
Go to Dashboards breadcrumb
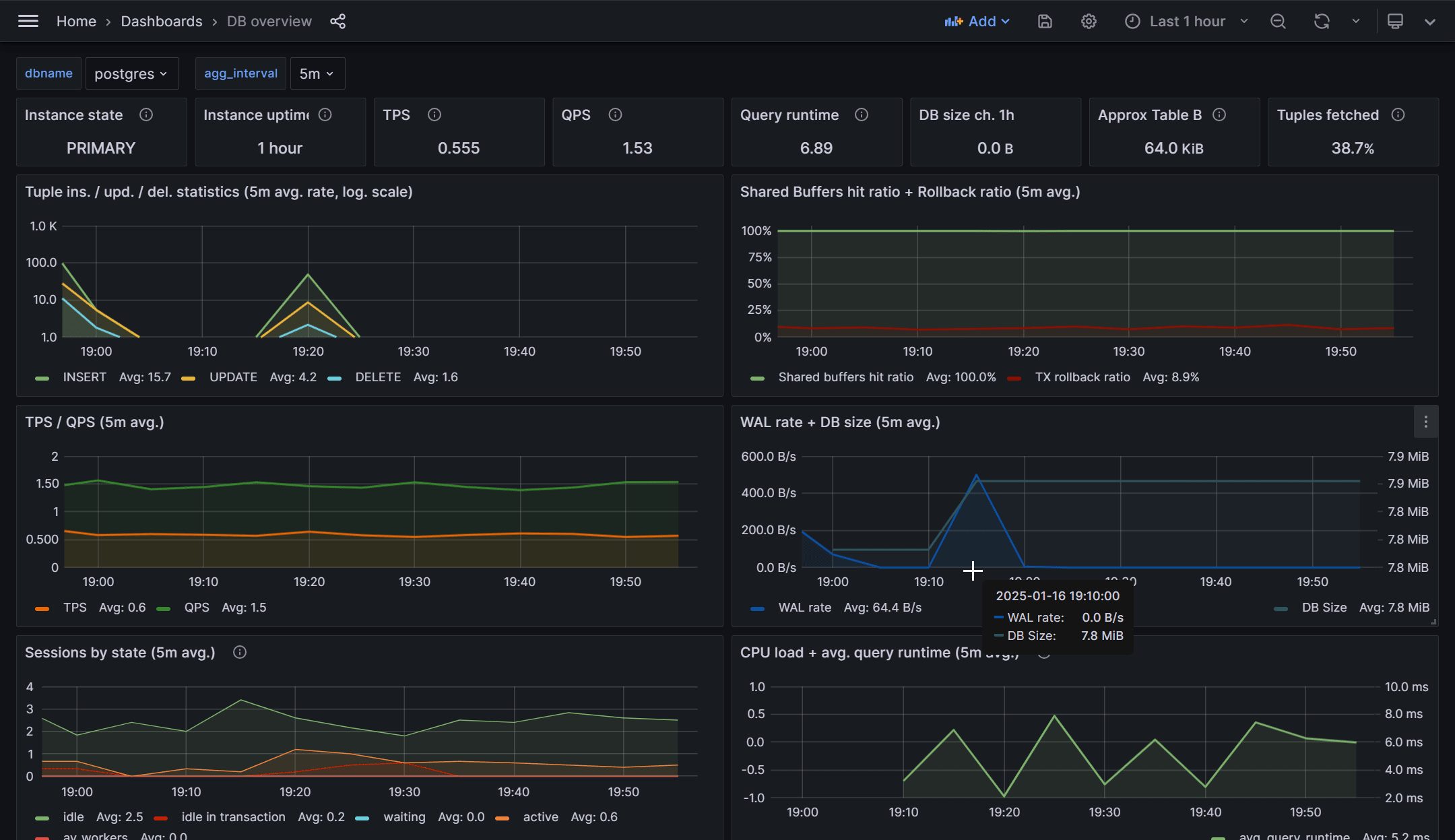pyautogui.click(x=162, y=22)
